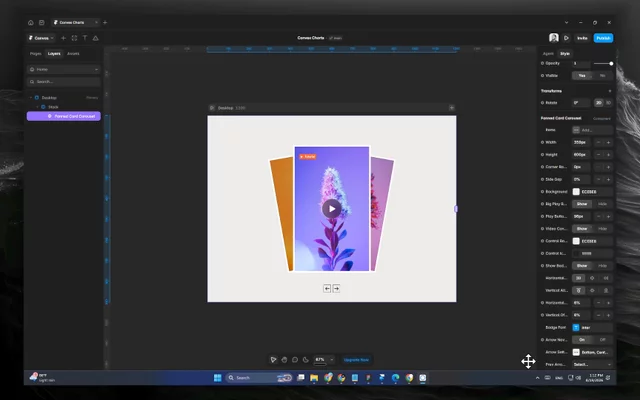This screenshot has width=640, height=400.
Task: Click Upgrade Now link
Action: 356,360
